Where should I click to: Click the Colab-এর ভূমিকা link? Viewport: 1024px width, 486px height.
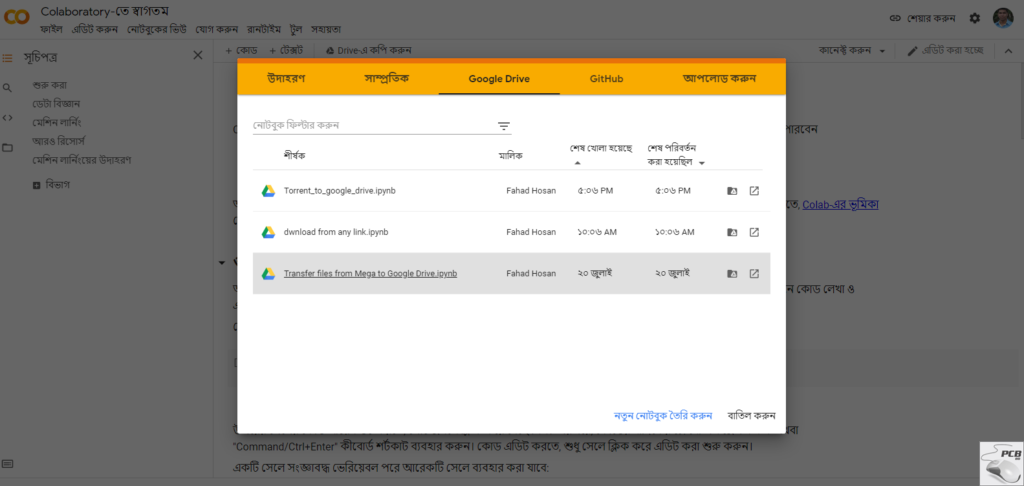[x=840, y=204]
